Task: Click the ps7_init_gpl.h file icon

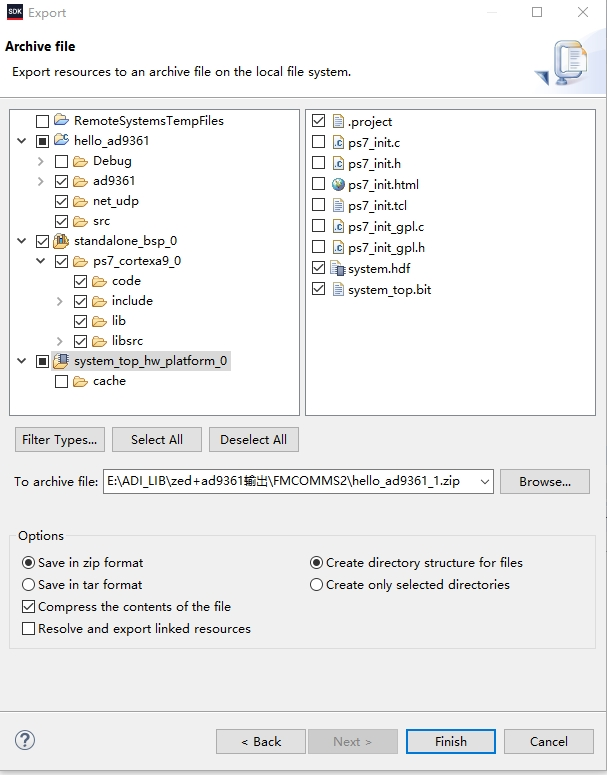Action: pyautogui.click(x=338, y=247)
